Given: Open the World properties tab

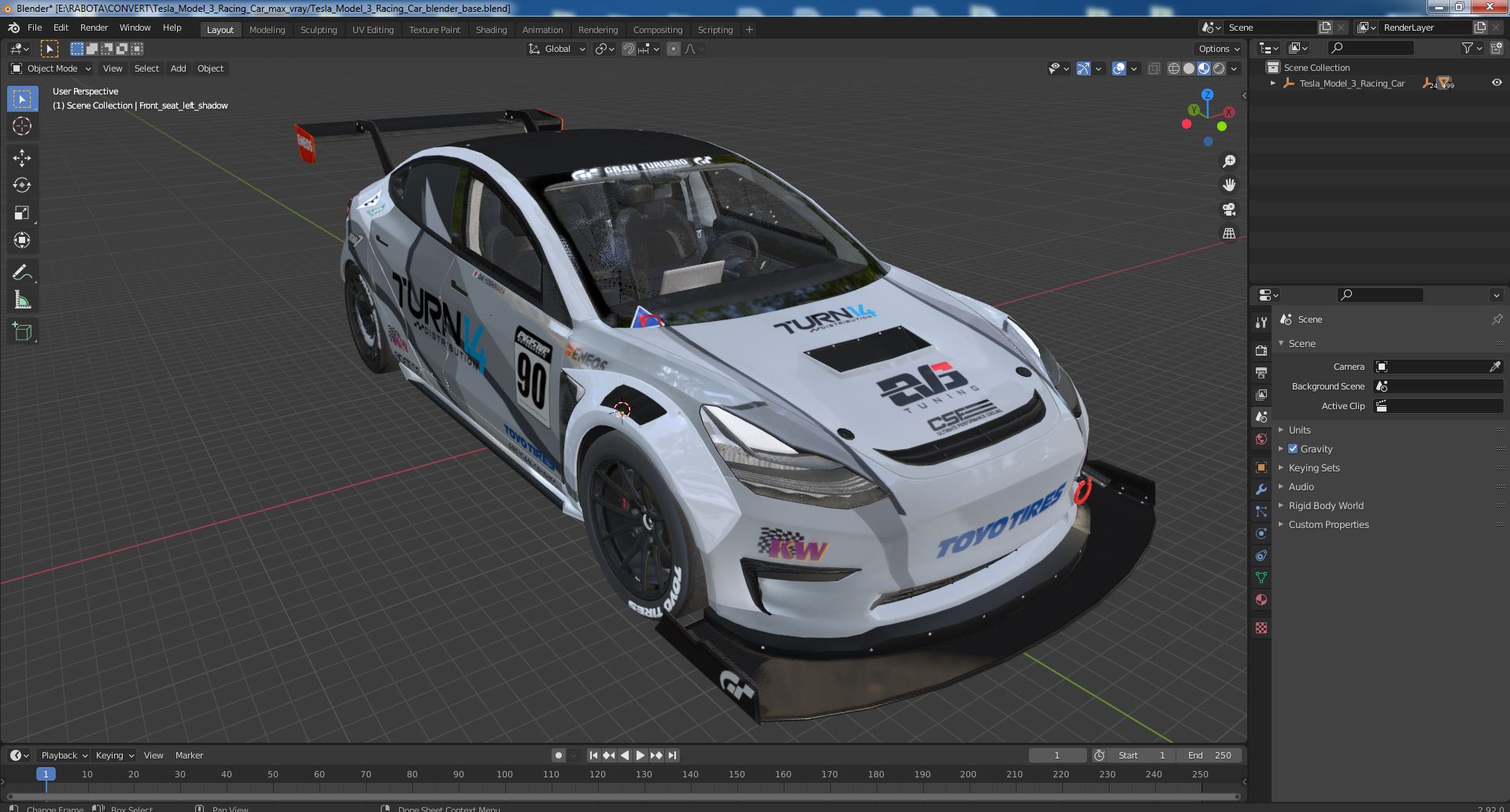Looking at the screenshot, I should 1261,439.
